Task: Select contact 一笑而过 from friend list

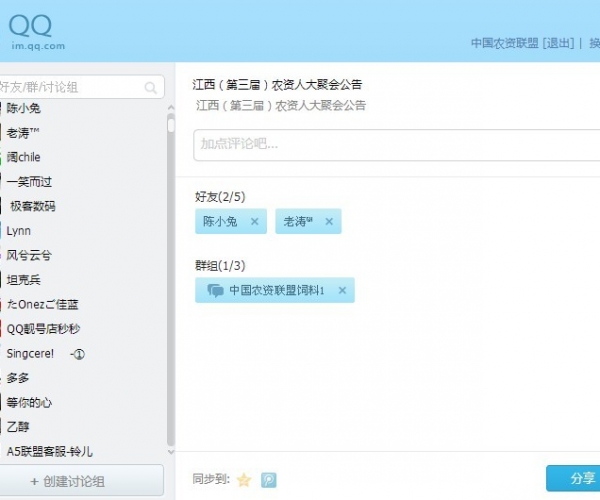Action: click(x=30, y=181)
